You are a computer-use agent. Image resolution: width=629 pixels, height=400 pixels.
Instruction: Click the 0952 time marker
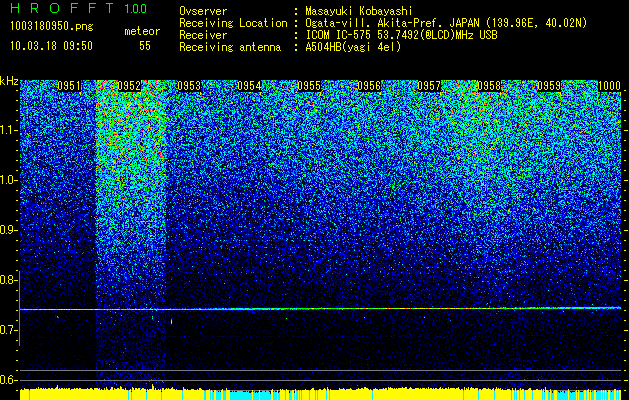[x=129, y=86]
